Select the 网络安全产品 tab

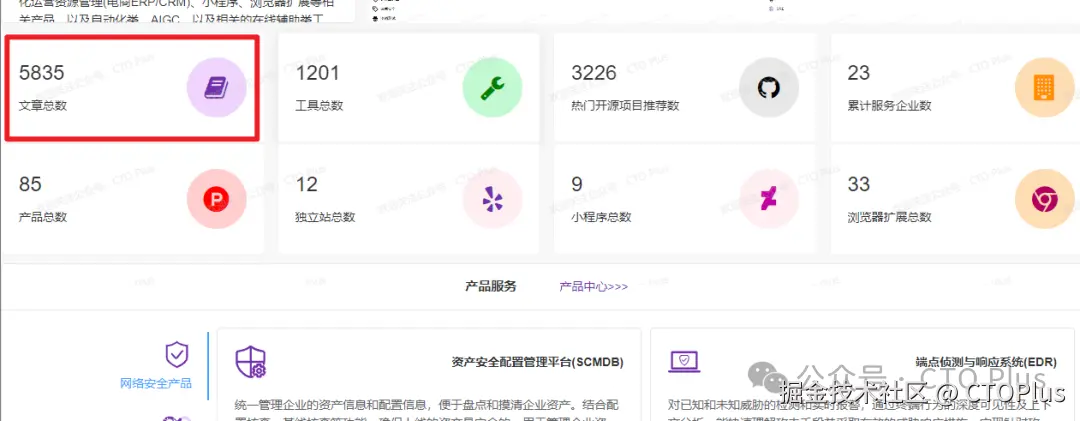pos(156,383)
